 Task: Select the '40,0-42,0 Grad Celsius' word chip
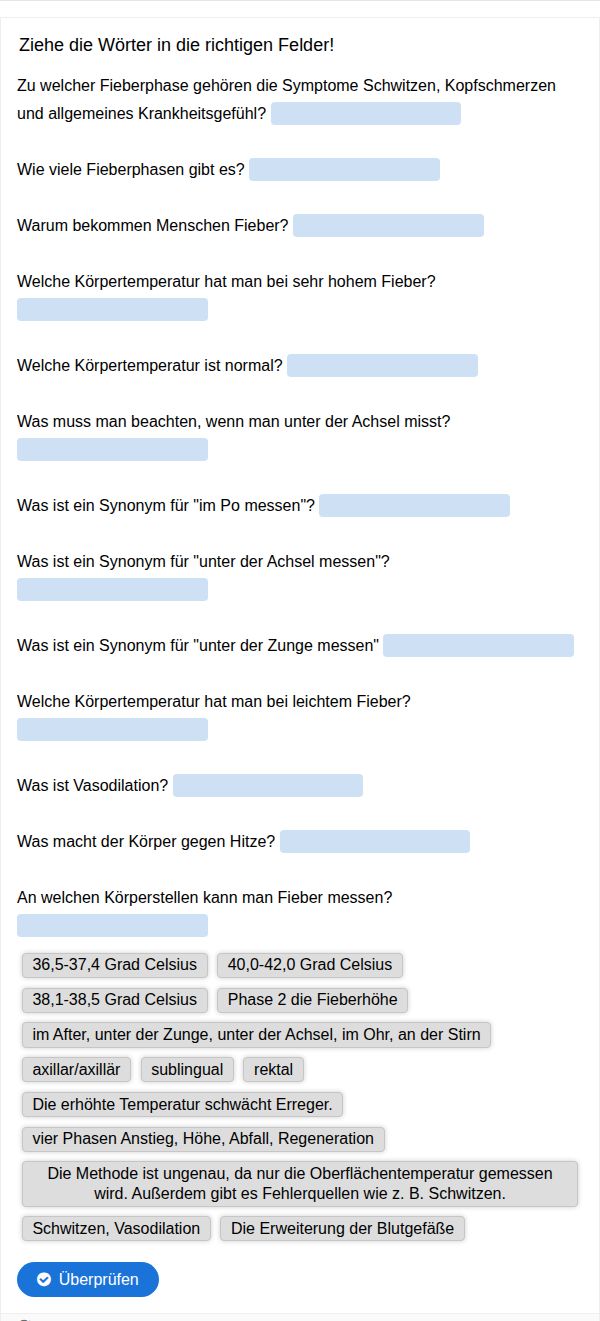310,965
